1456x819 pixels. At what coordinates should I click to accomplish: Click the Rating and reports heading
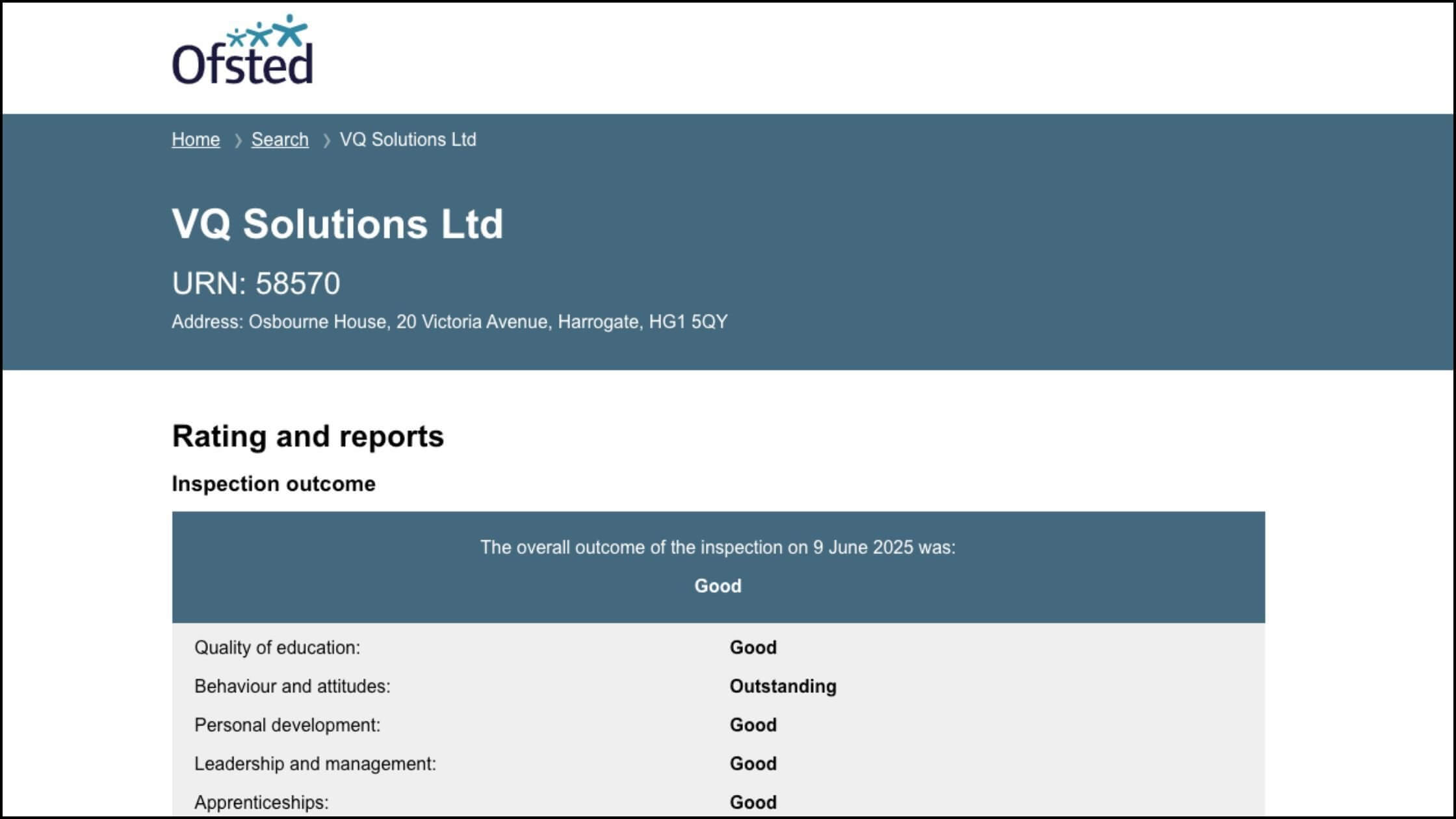coord(308,436)
